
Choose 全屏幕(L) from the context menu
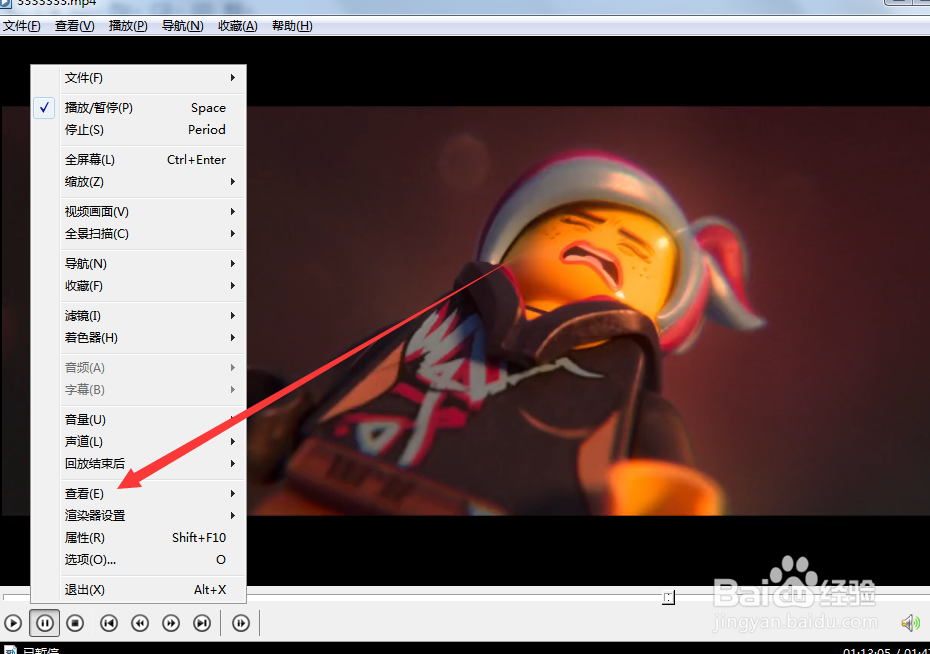coord(139,160)
